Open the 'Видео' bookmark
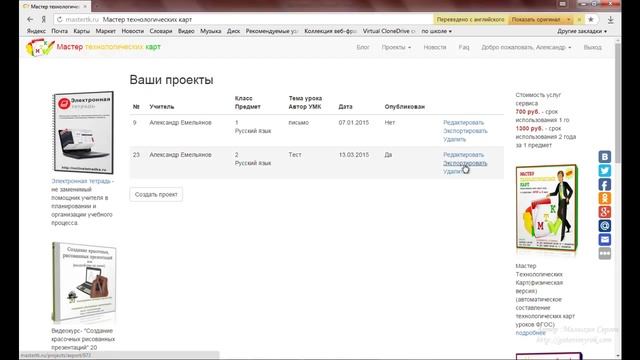 pos(186,31)
